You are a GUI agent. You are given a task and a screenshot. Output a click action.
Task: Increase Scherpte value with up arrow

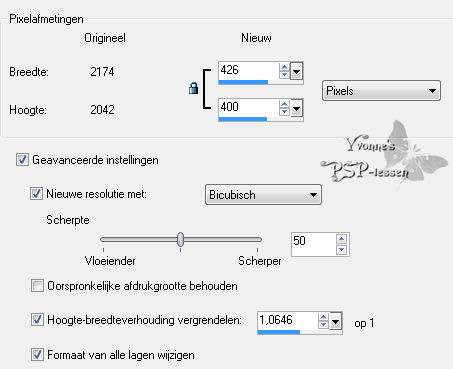(342, 239)
